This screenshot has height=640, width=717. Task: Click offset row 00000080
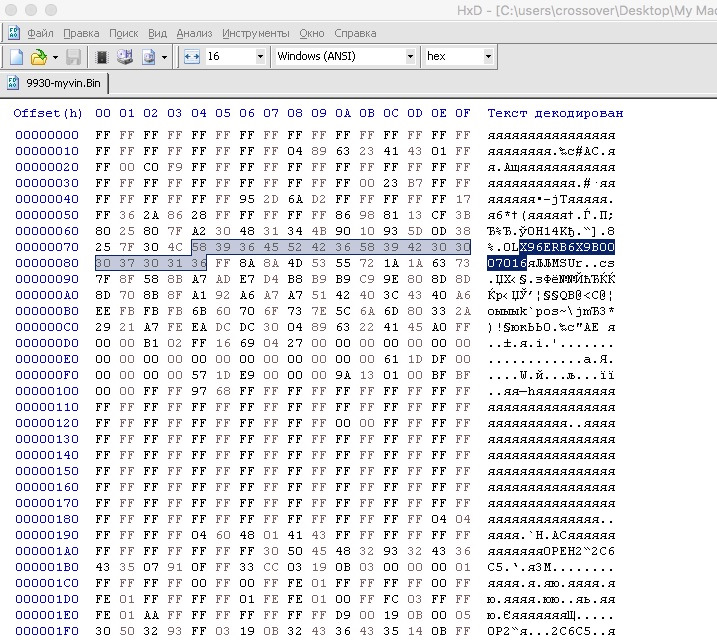47,263
